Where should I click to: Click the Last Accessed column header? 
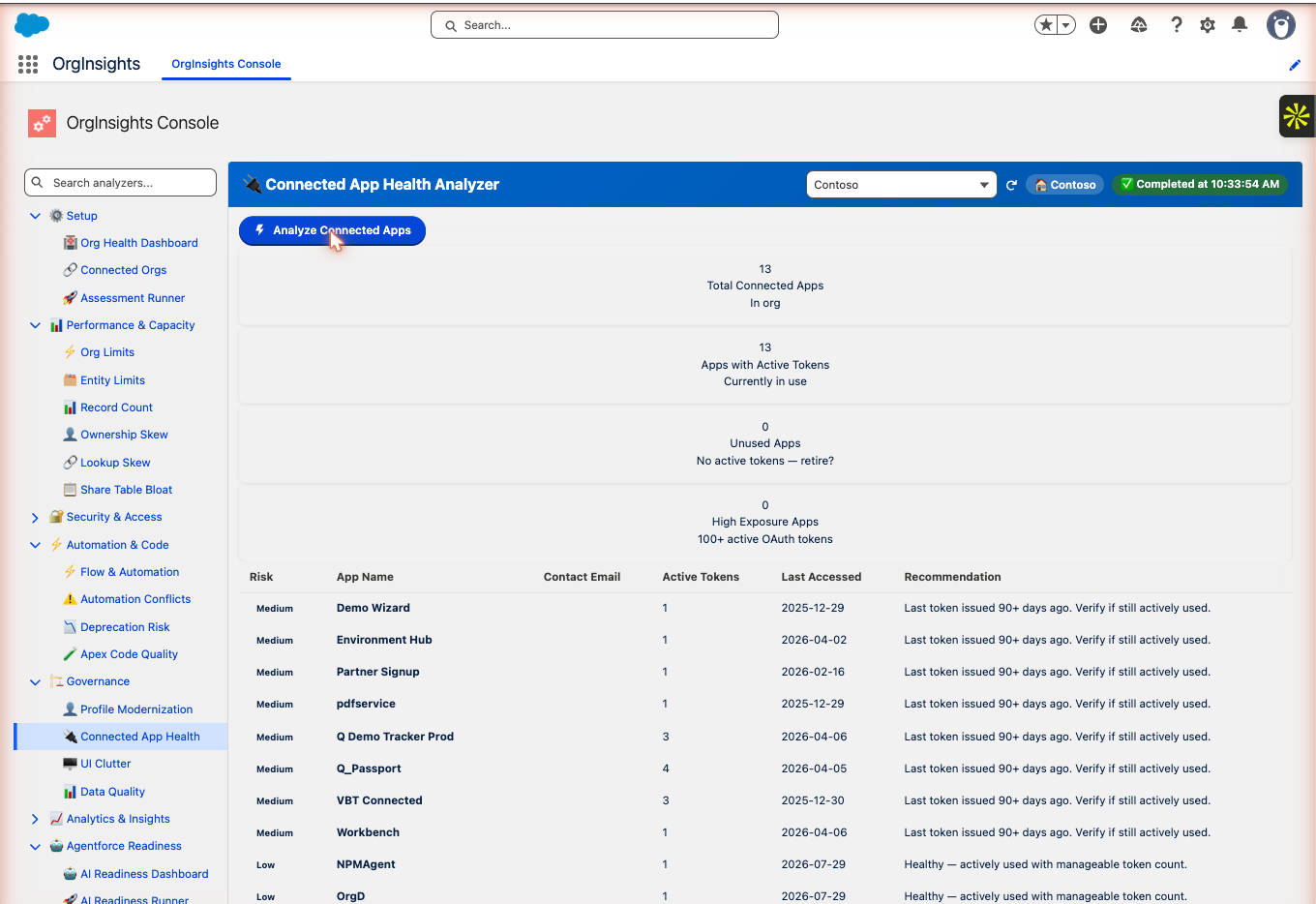(822, 577)
